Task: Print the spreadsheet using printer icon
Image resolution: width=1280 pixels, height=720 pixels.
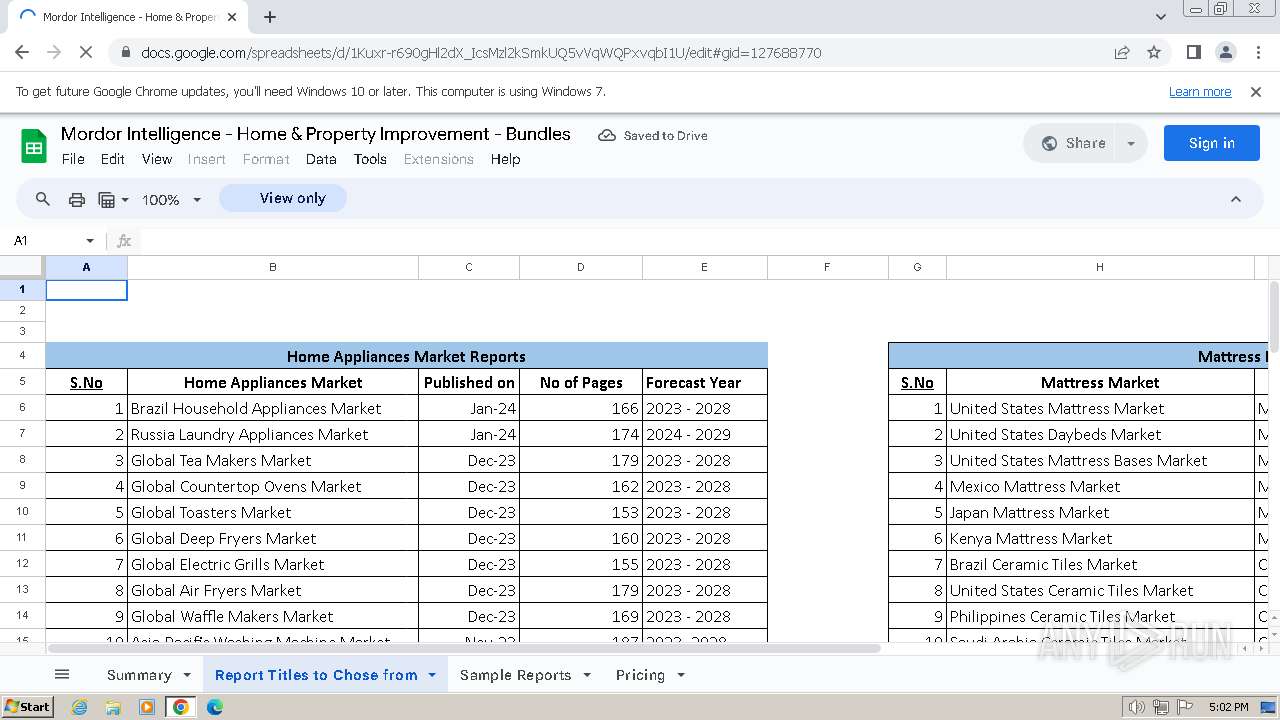Action: click(x=76, y=200)
